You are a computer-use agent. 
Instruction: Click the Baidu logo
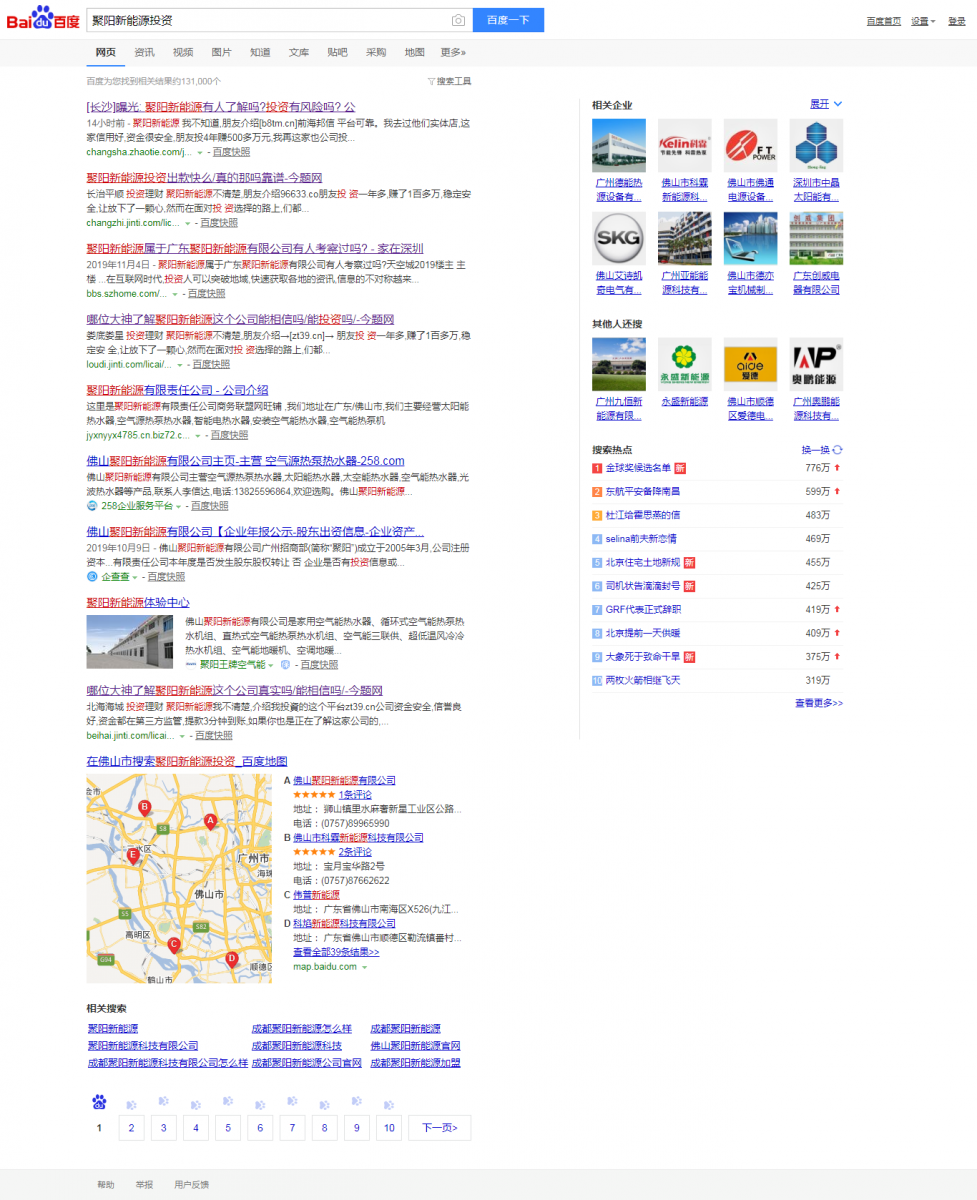point(40,17)
